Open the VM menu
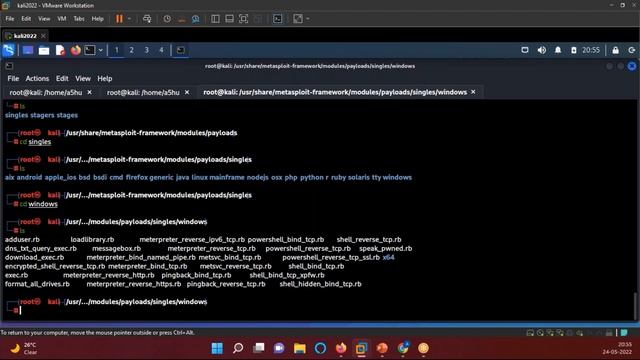 [x=62, y=19]
